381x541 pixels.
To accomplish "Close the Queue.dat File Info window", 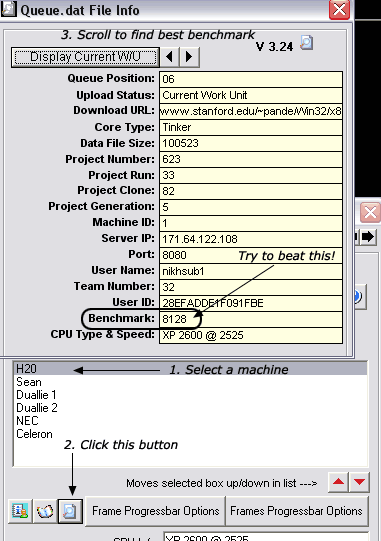I will coord(339,9).
